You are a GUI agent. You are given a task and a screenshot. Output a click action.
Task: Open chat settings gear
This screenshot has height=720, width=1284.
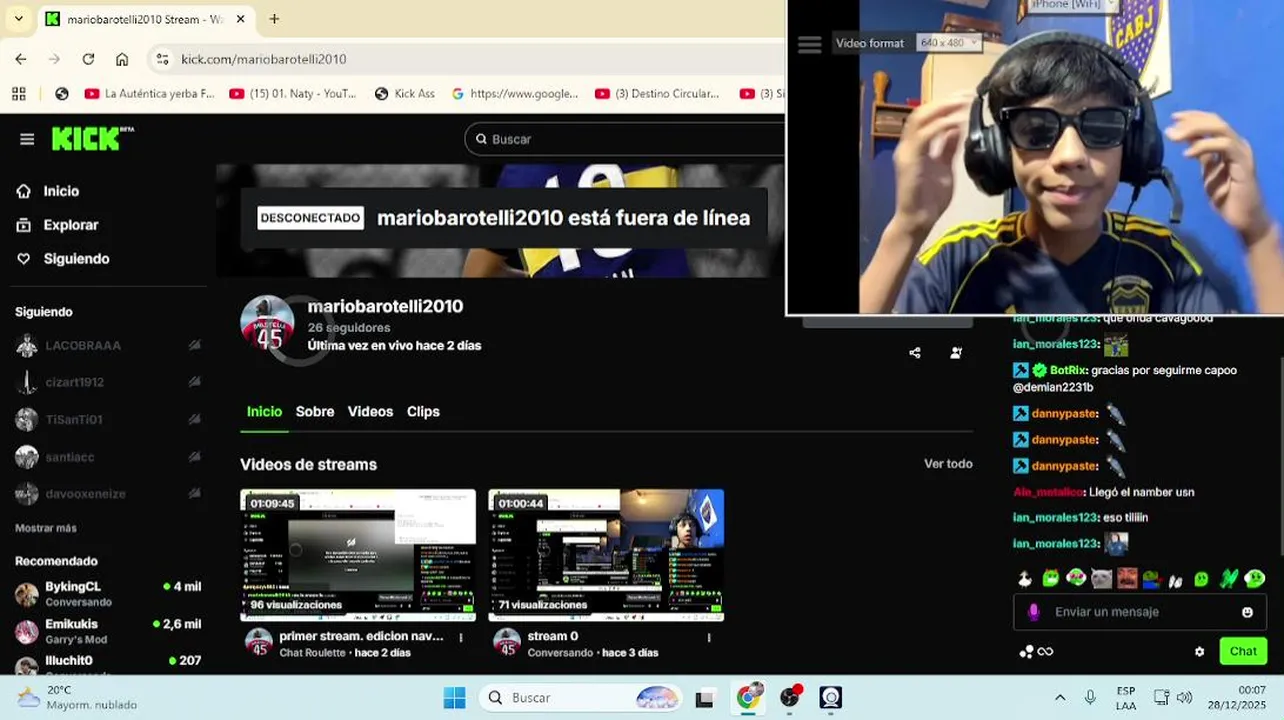[1199, 652]
